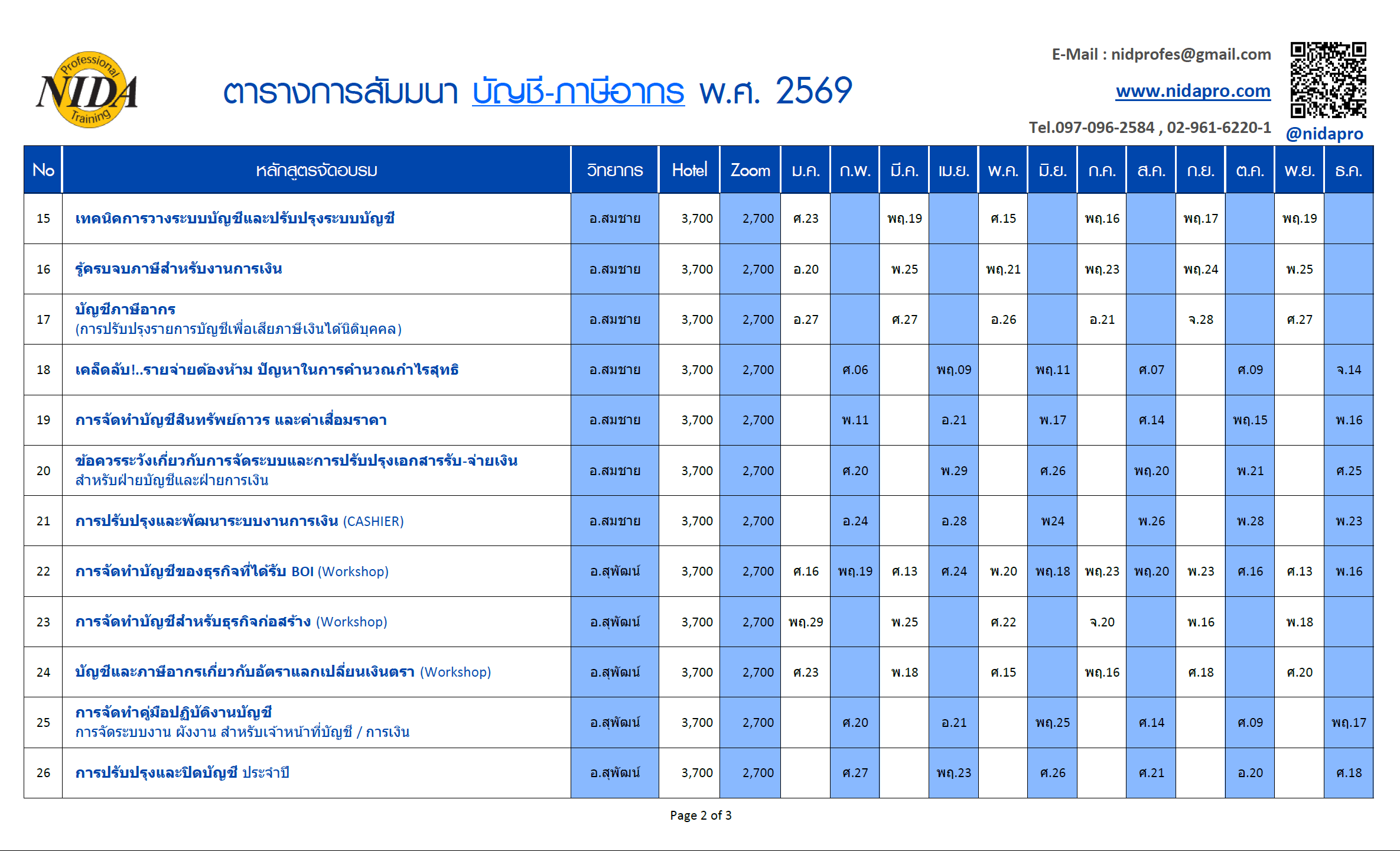Open course 26 การปรับปรุงและปิดบัญชี title
The image size is (1400, 851).
pos(182,773)
